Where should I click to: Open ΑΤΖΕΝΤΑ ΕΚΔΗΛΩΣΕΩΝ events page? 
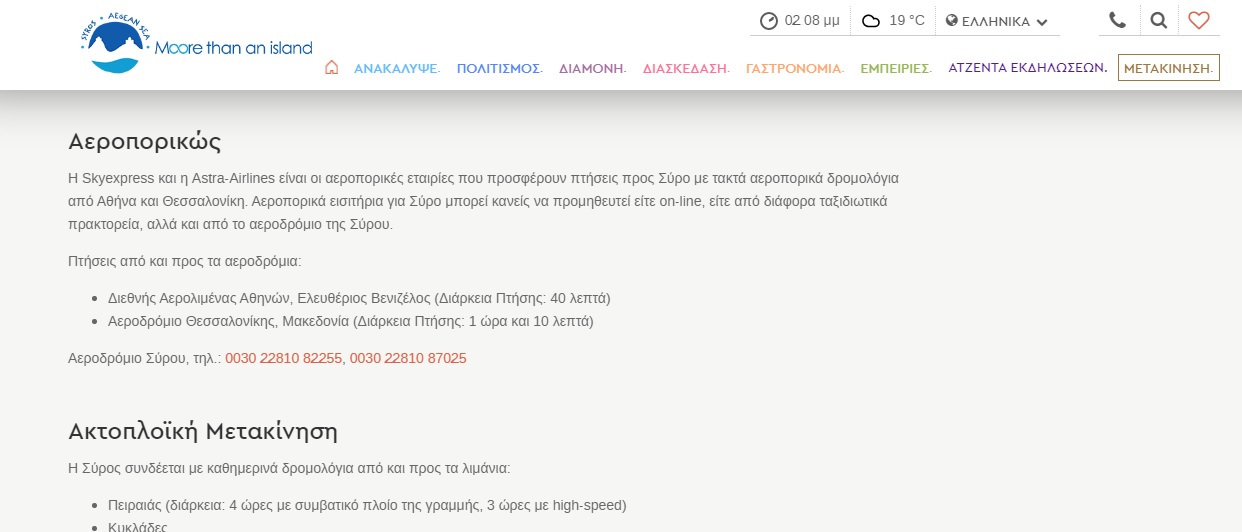tap(1027, 68)
